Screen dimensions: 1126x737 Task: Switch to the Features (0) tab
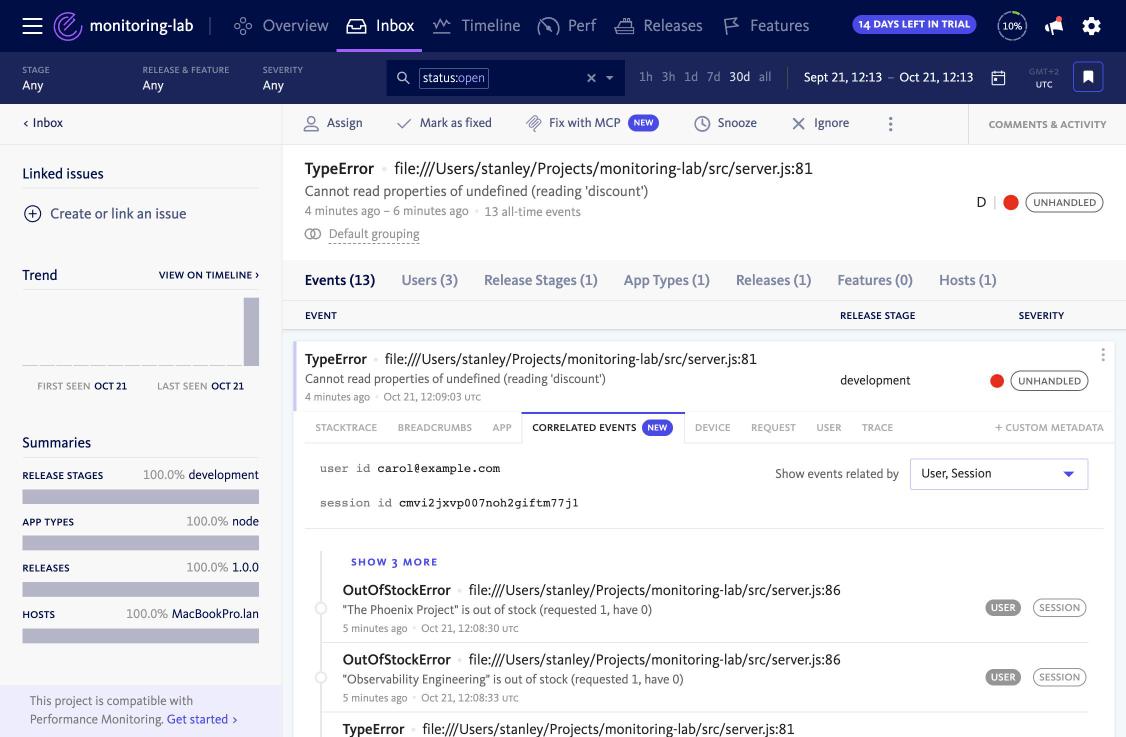coord(875,280)
